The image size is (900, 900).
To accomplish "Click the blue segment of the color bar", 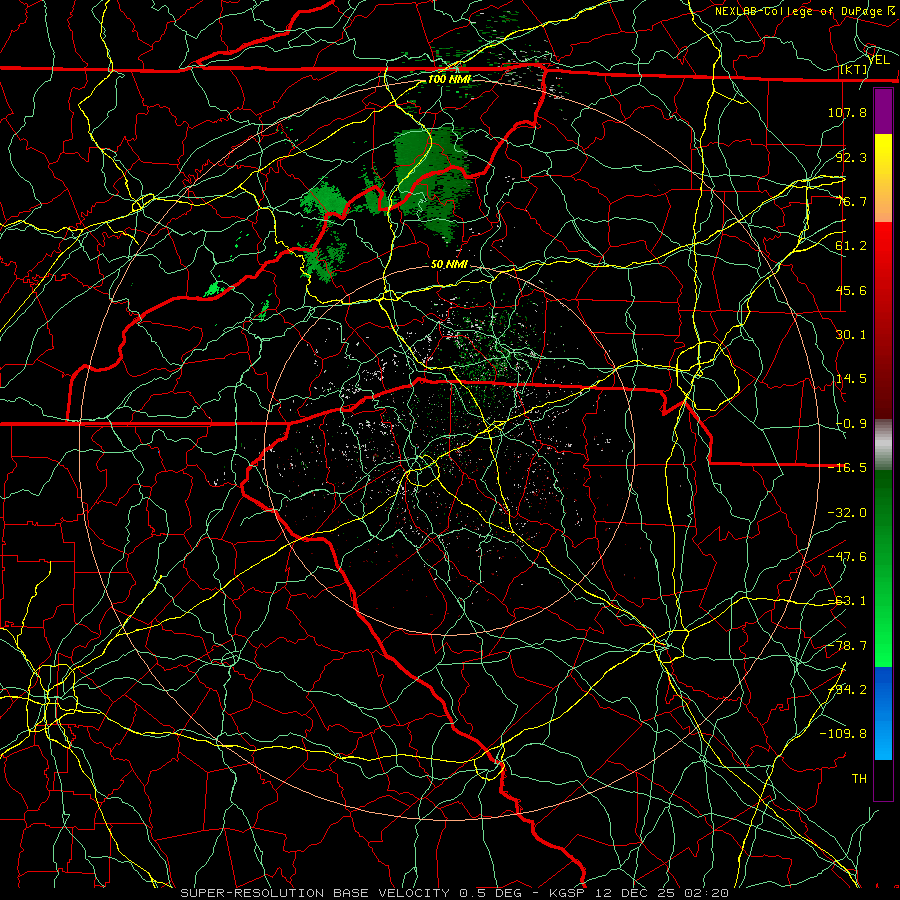I will tap(883, 713).
